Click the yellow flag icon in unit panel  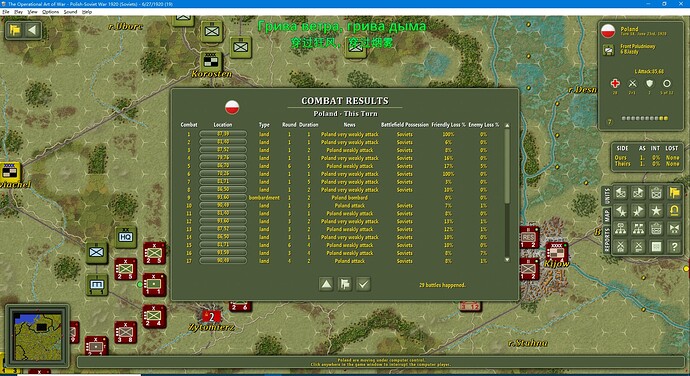pyautogui.click(x=674, y=192)
